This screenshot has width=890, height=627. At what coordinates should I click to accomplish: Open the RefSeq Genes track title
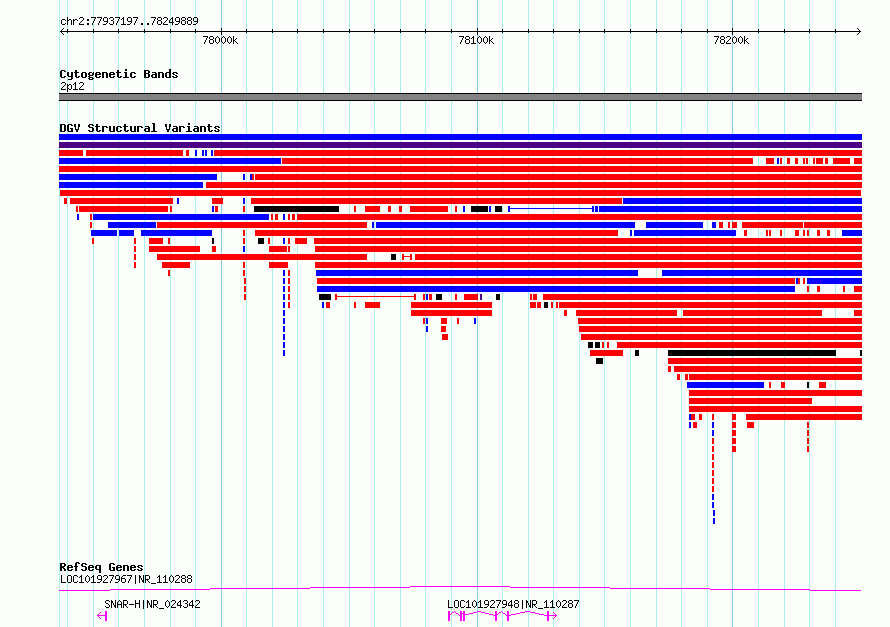point(102,567)
